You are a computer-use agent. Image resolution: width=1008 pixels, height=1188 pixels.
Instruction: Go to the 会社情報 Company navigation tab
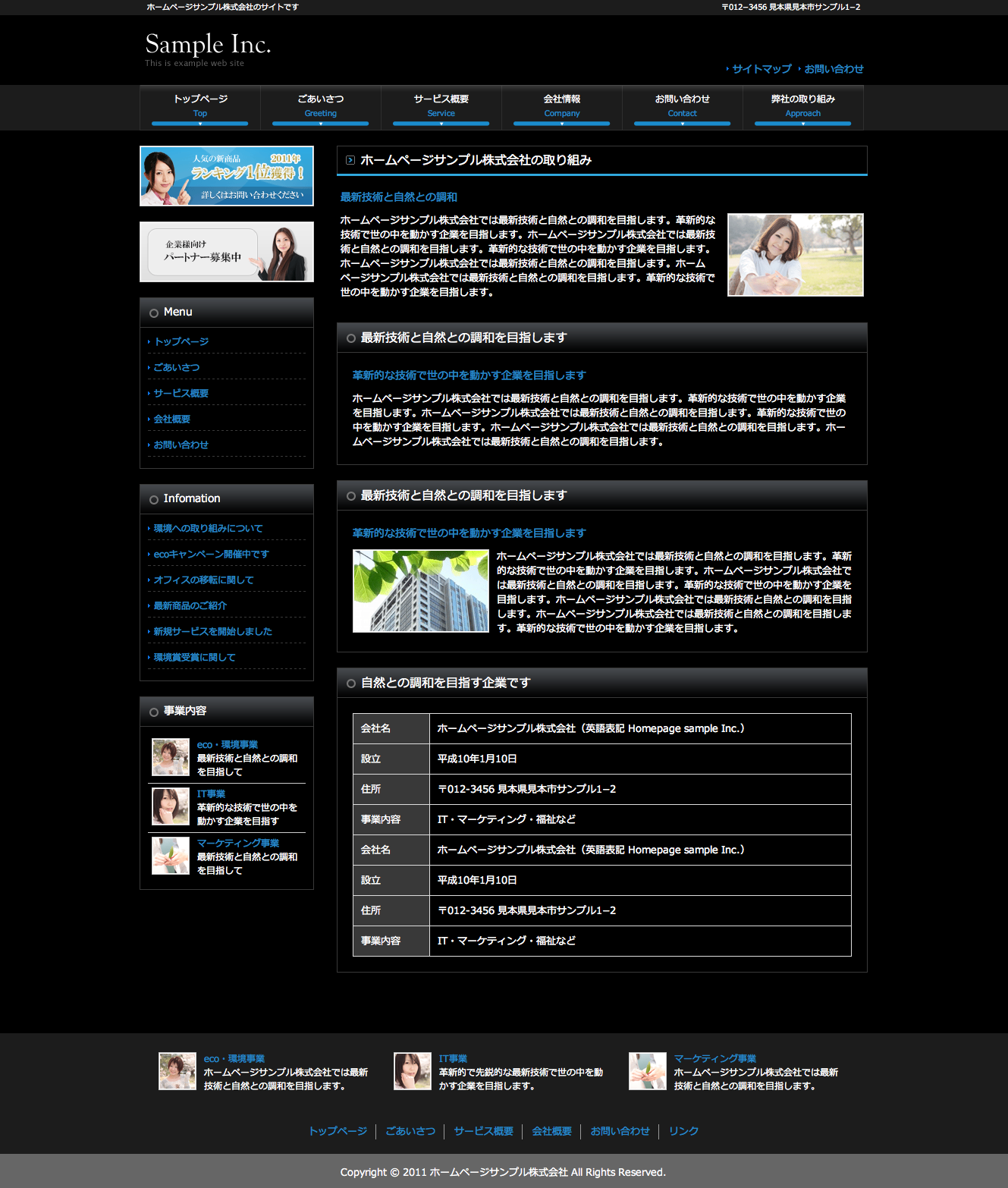coord(562,106)
